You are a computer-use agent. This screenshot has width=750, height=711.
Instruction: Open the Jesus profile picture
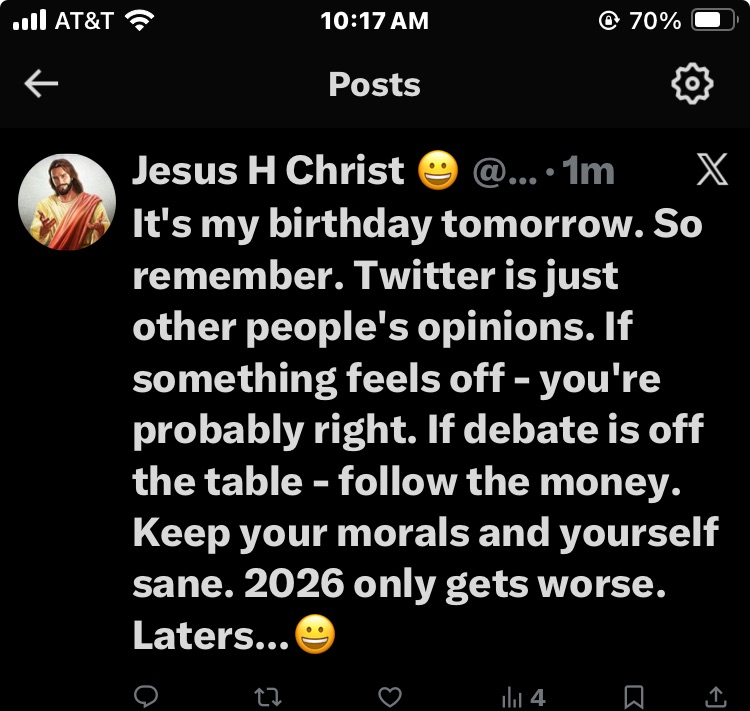coord(67,201)
